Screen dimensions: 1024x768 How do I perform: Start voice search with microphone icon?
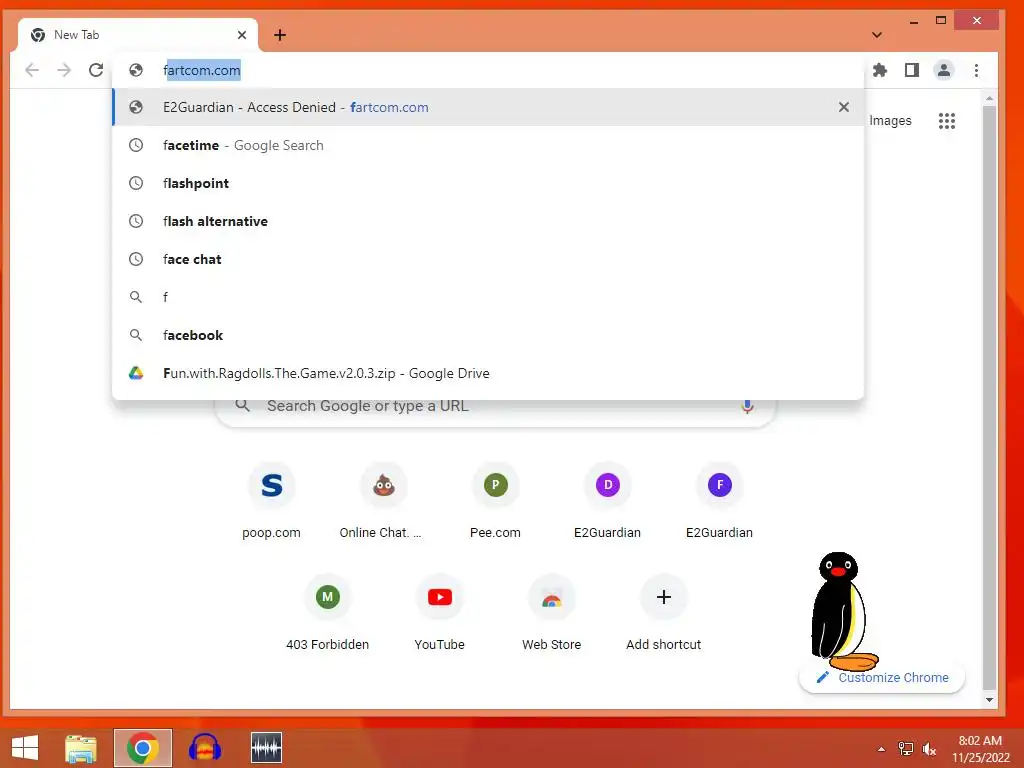point(747,406)
